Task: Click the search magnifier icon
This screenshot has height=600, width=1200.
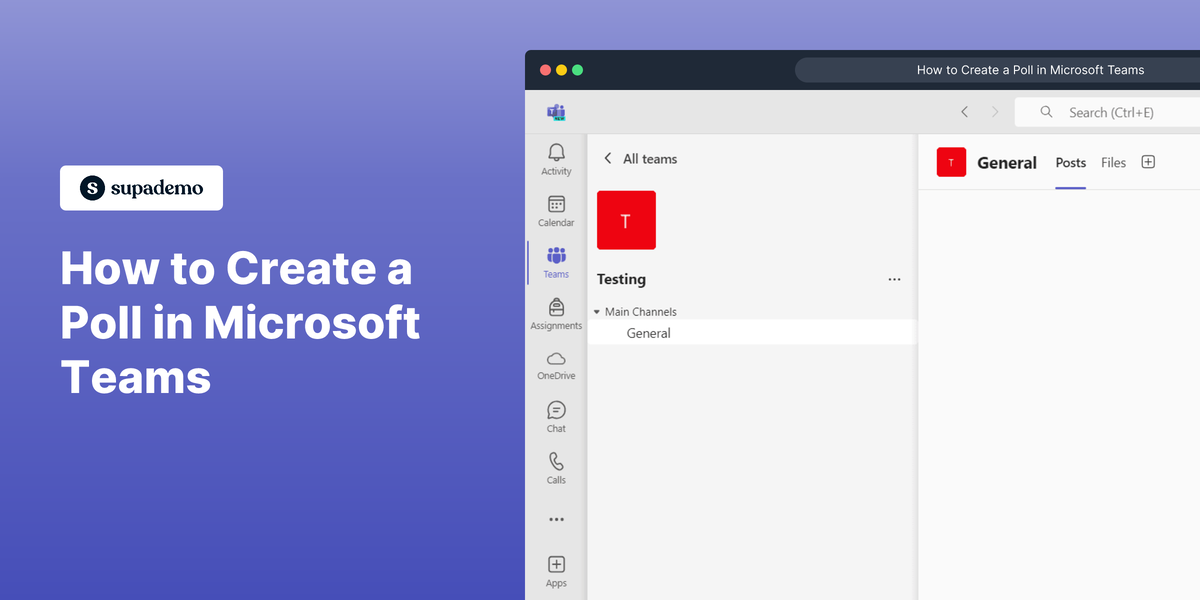Action: tap(1046, 112)
